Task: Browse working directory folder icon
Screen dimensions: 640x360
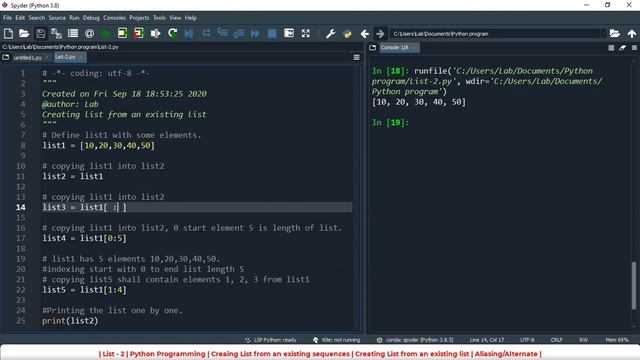Action: coord(615,33)
